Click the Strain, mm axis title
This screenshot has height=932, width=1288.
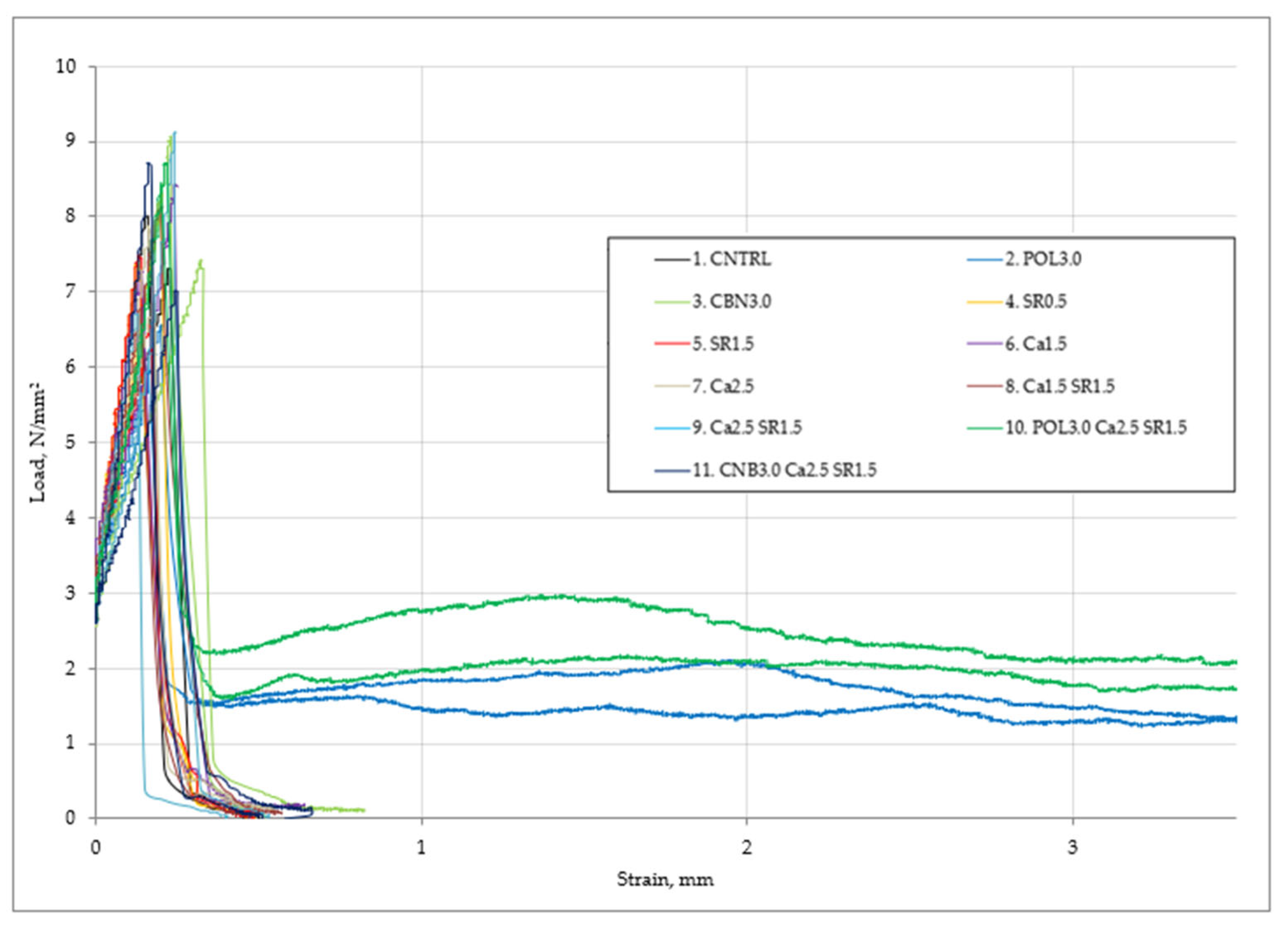(x=665, y=880)
